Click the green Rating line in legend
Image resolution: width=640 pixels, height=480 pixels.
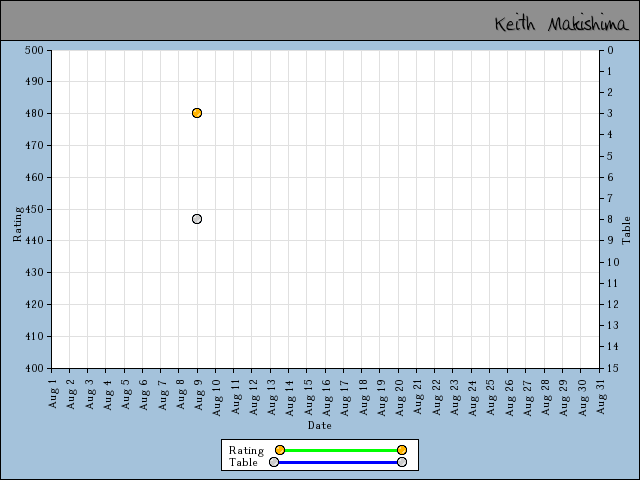tap(340, 450)
